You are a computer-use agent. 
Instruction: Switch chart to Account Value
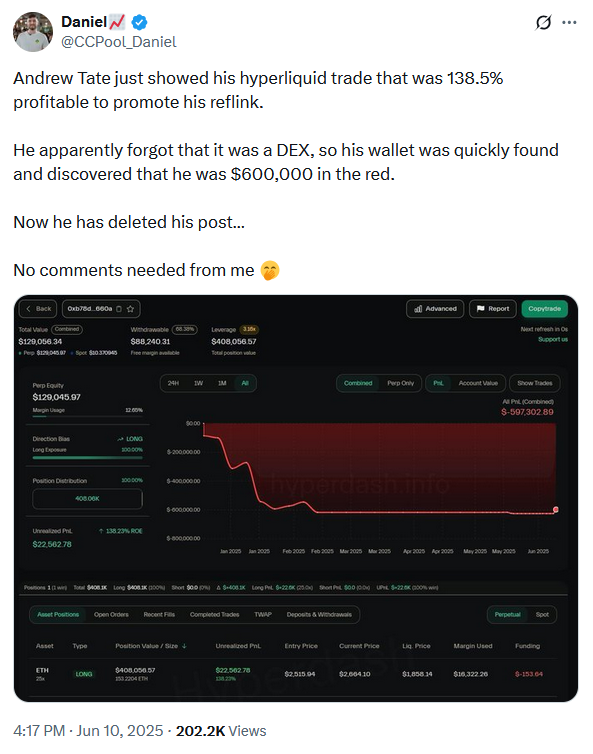click(x=478, y=383)
